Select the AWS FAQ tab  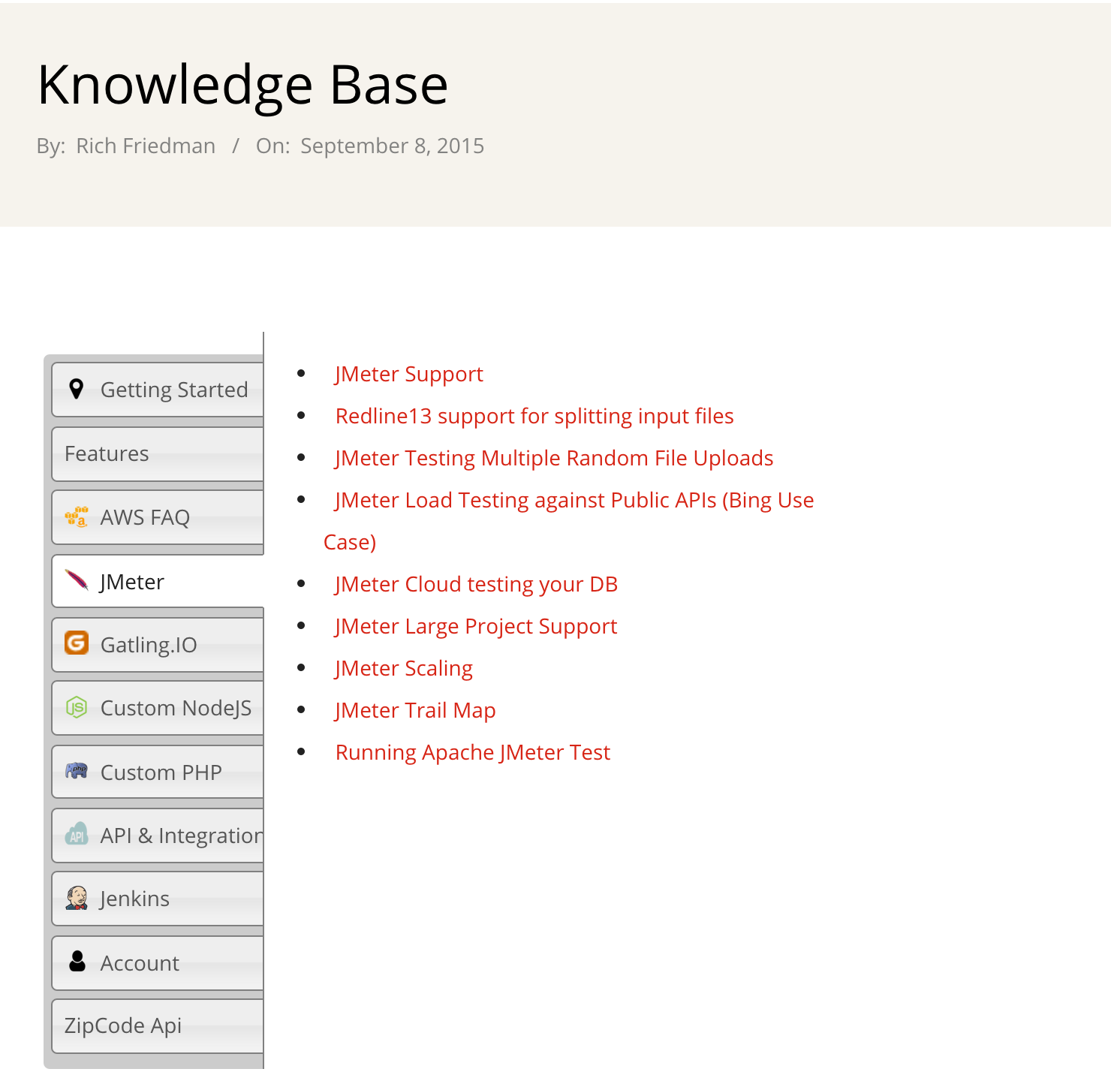click(158, 517)
